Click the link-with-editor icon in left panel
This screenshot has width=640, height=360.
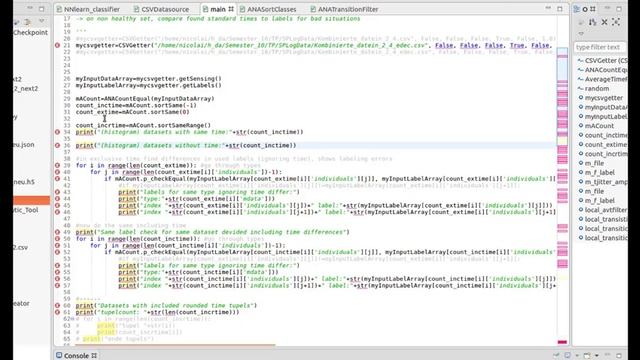point(27,22)
